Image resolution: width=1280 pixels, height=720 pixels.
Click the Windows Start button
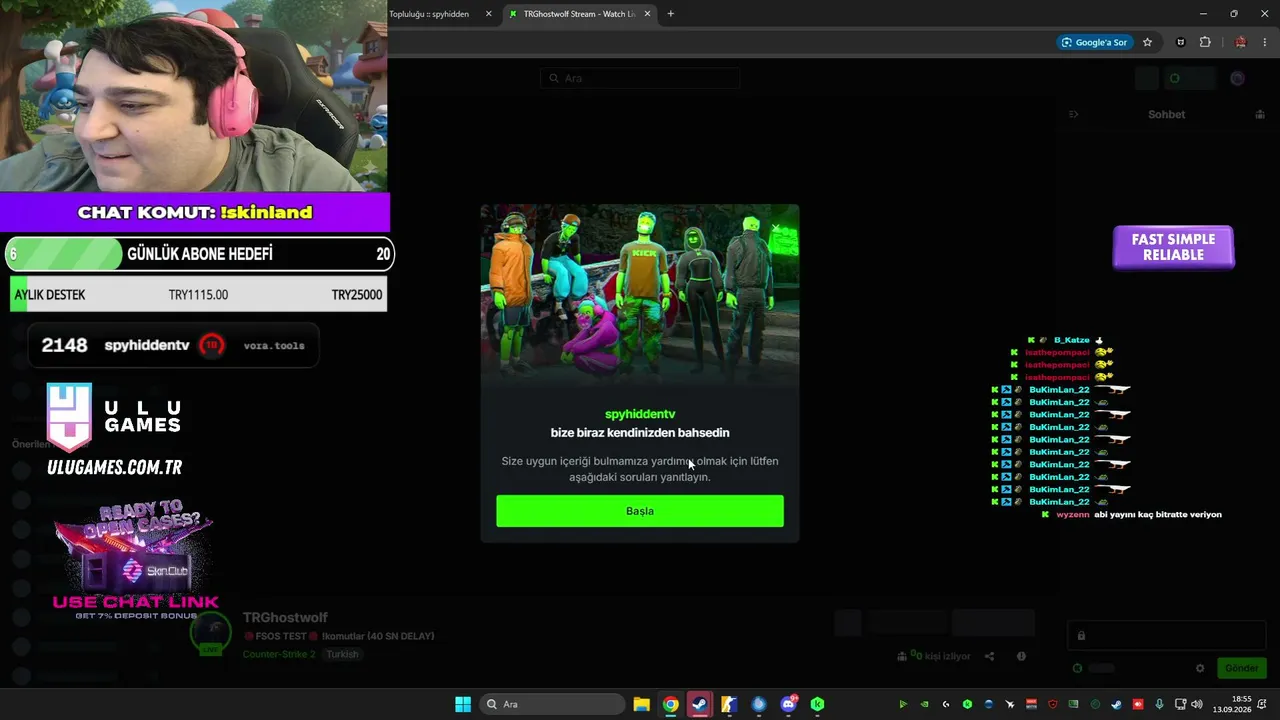tap(463, 704)
